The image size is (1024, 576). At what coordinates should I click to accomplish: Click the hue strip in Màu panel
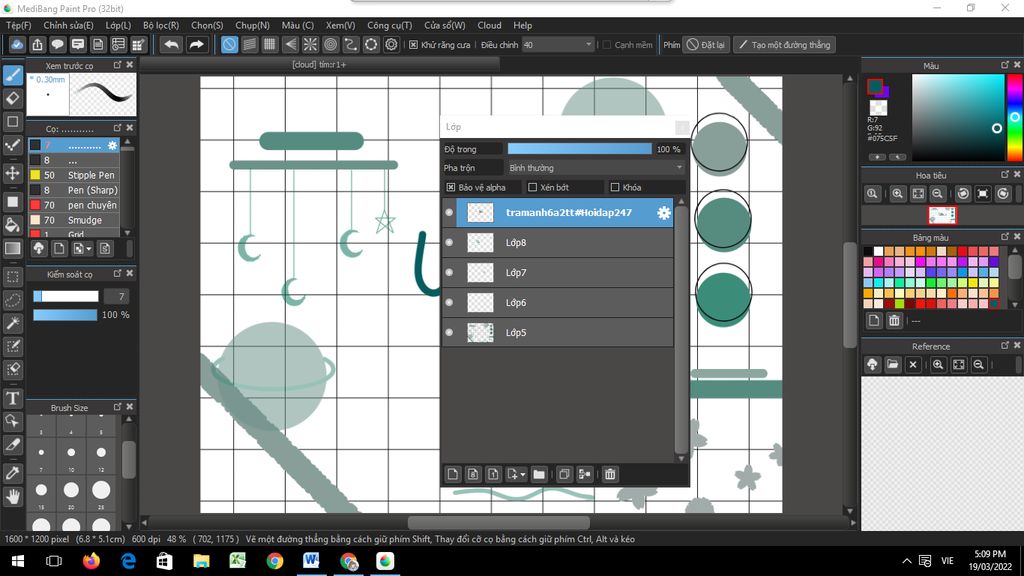1015,118
